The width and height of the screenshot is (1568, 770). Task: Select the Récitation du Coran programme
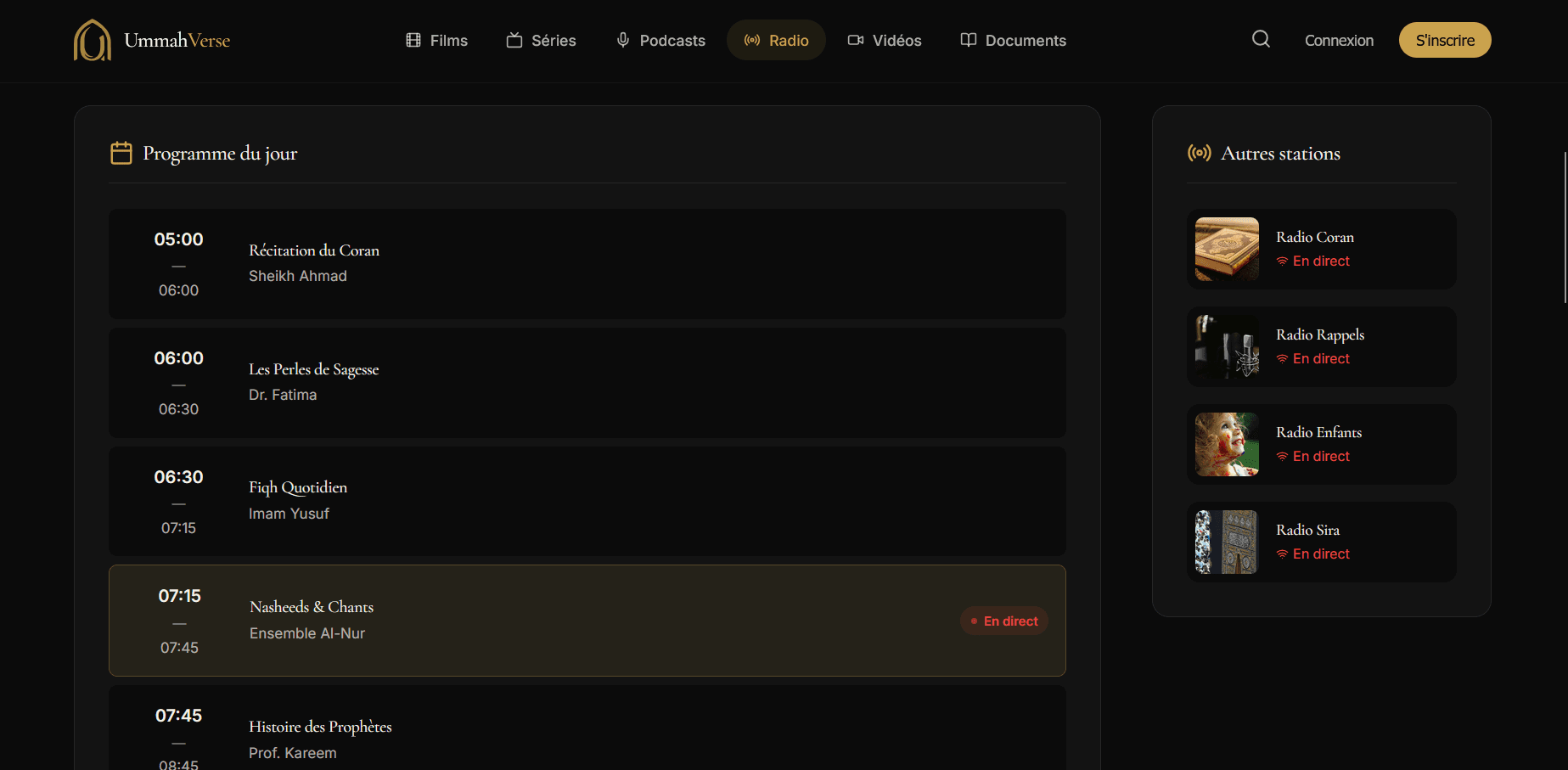point(587,264)
